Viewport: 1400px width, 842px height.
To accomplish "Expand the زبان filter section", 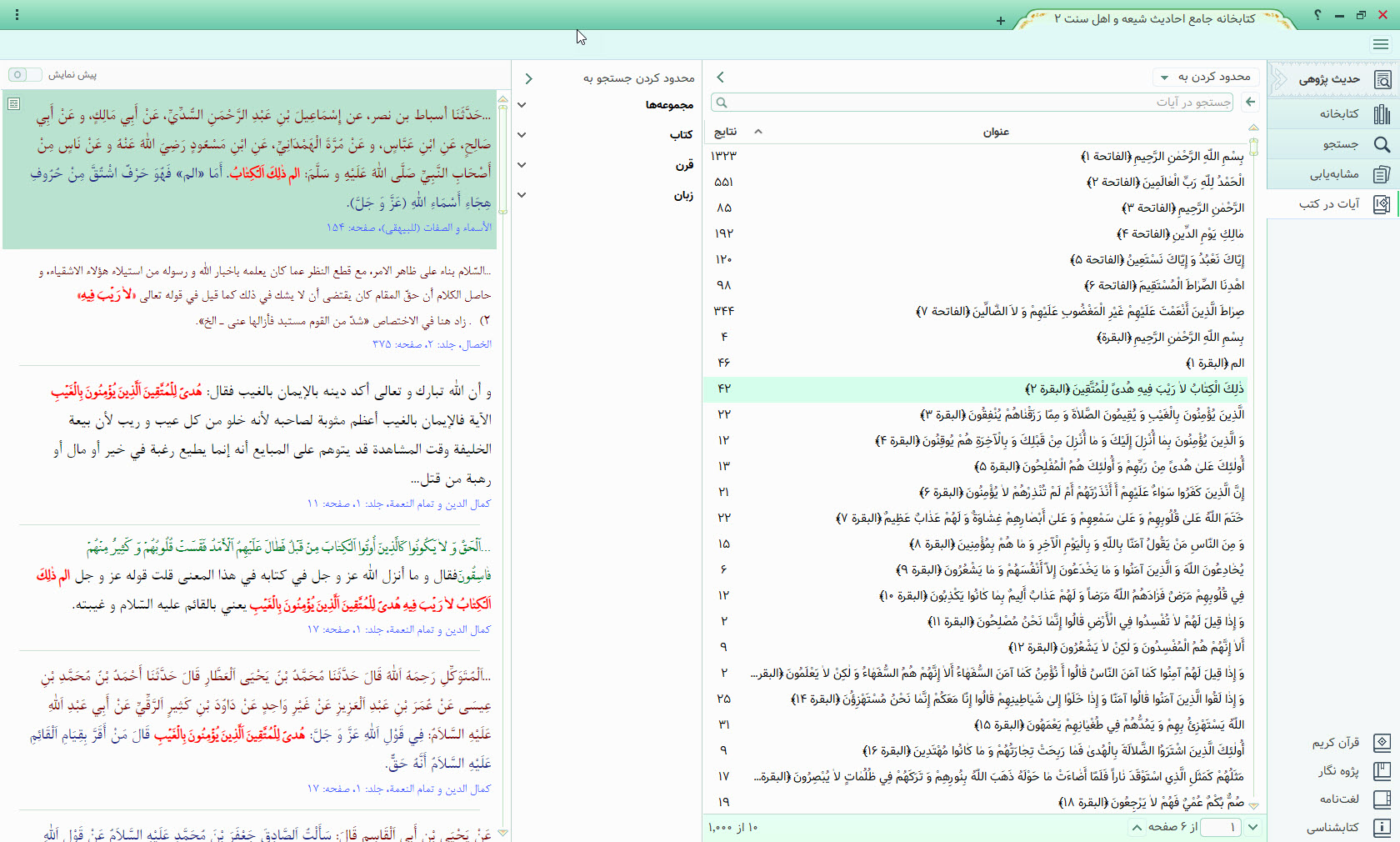I will click(522, 195).
